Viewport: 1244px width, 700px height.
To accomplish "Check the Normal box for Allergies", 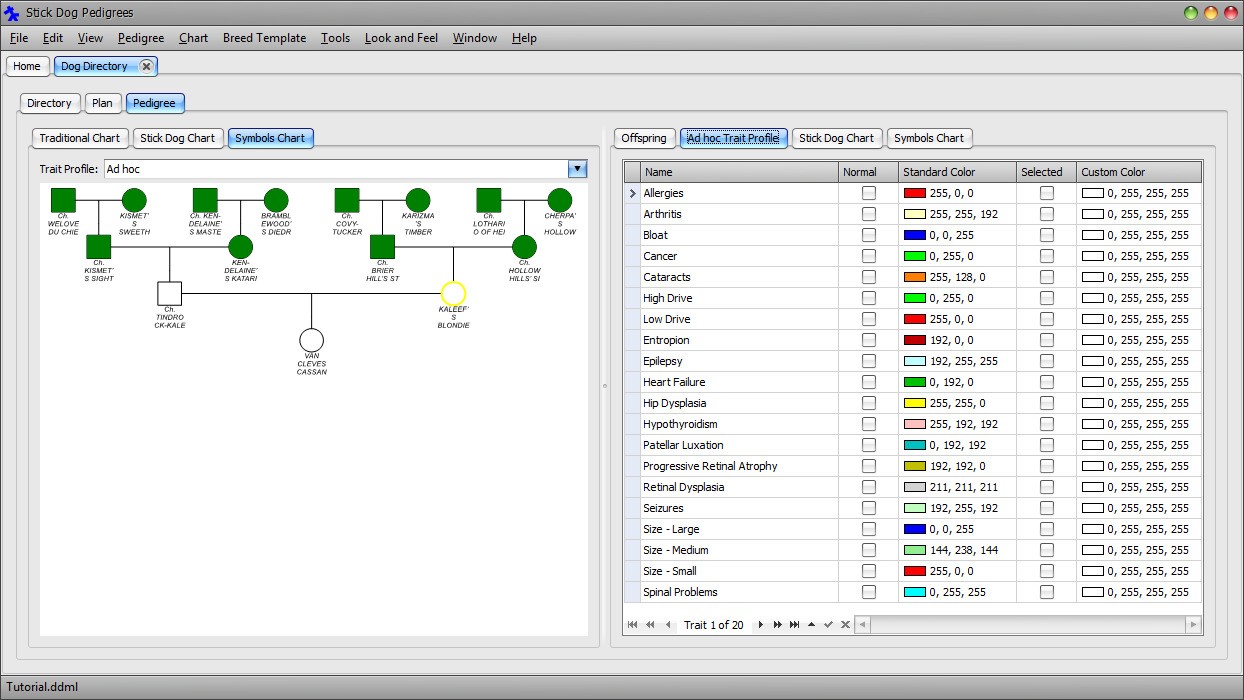I will pos(868,193).
